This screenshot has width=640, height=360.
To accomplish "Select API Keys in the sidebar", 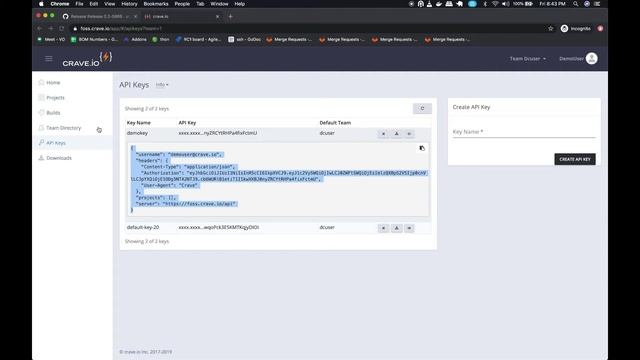I will 56,143.
